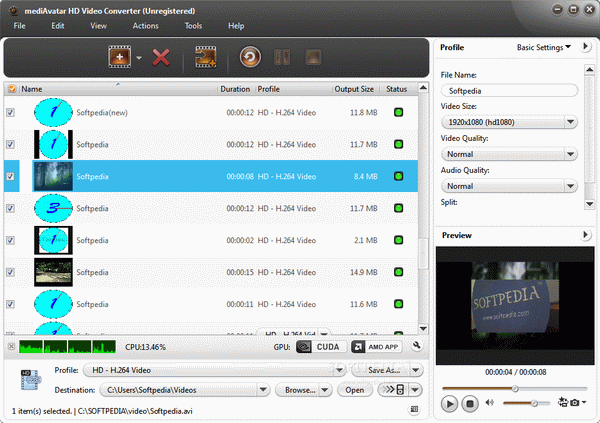This screenshot has width=600, height=423.
Task: Open the Help menu
Action: click(x=236, y=26)
